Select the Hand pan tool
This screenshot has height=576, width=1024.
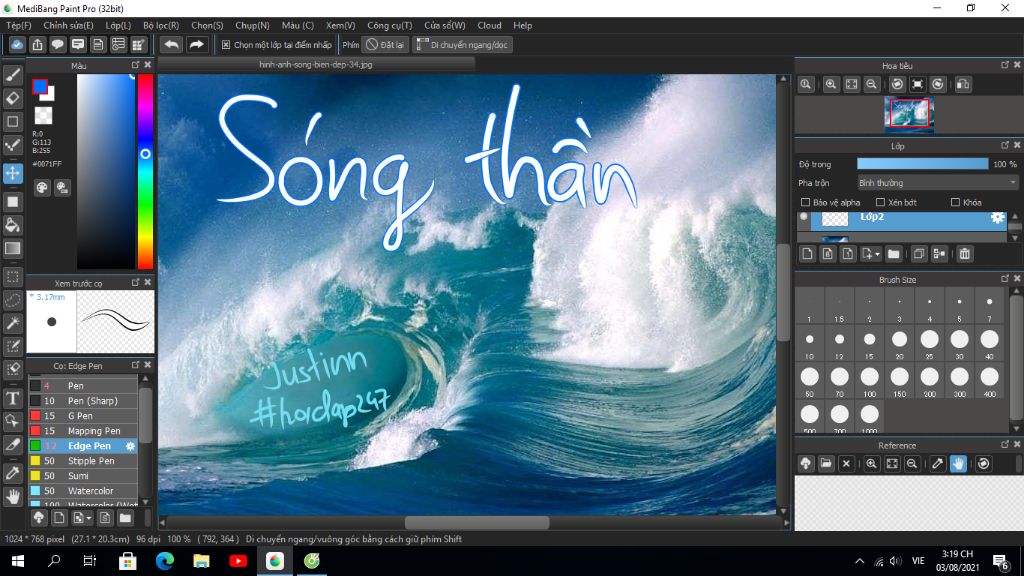(12, 497)
